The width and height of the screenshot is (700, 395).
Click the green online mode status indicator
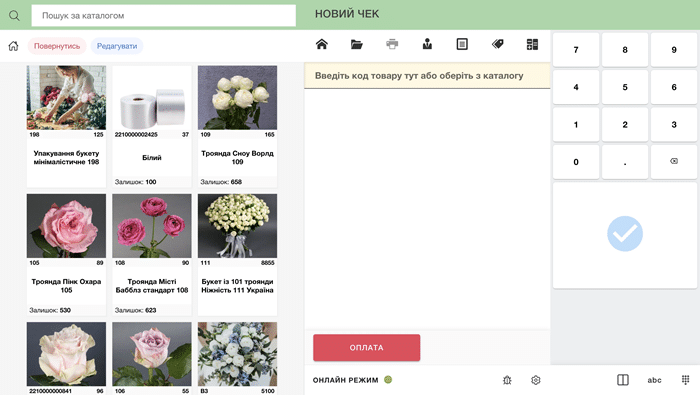point(388,380)
